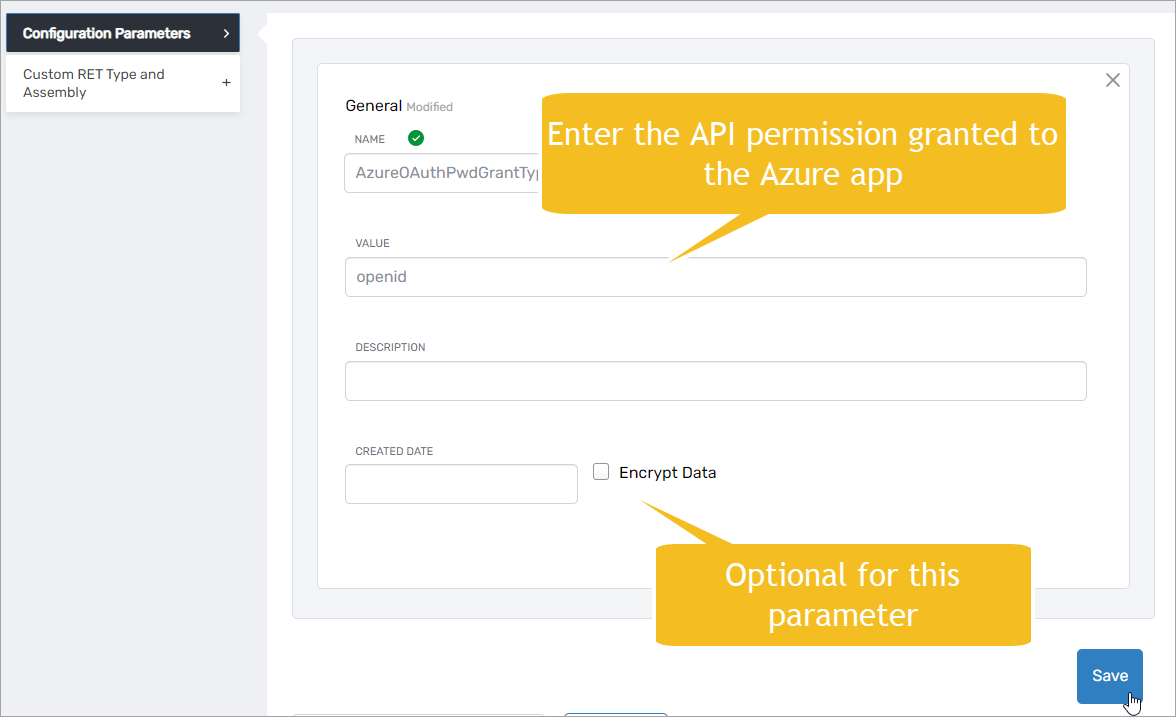Focus the NAME field containing AzureOAuthPwdGrantType
Image resolution: width=1176 pixels, height=717 pixels.
click(444, 173)
